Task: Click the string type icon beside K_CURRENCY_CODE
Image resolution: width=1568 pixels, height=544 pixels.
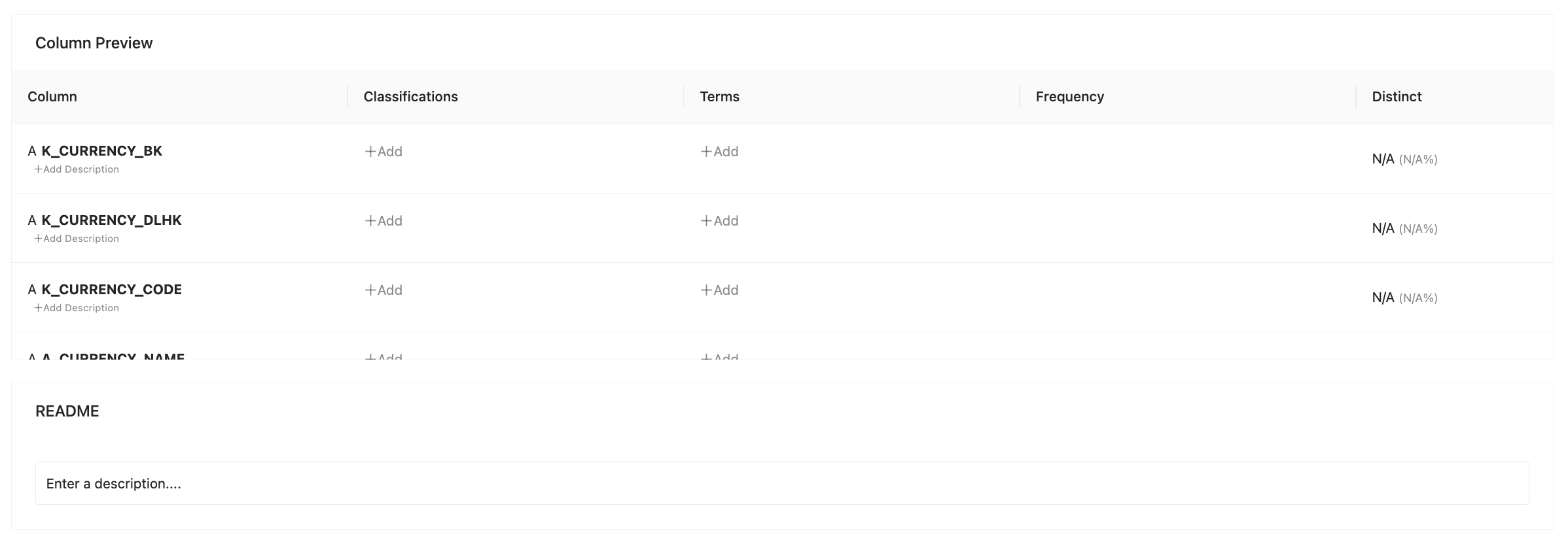Action: point(32,290)
